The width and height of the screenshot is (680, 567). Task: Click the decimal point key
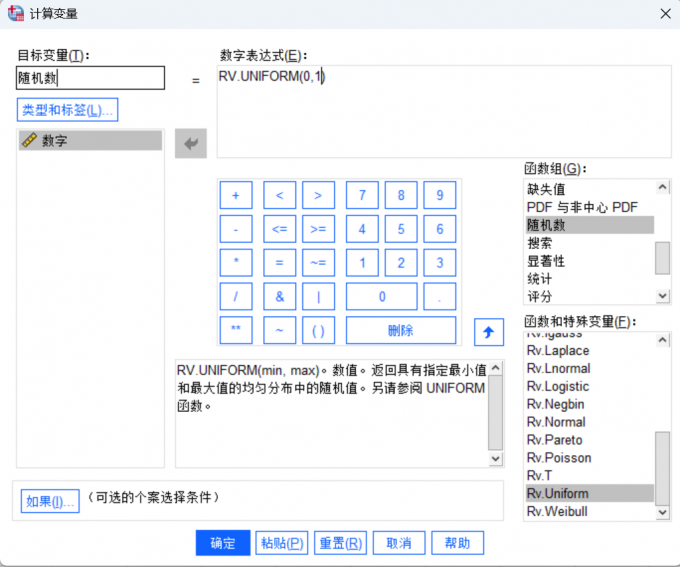click(x=440, y=296)
